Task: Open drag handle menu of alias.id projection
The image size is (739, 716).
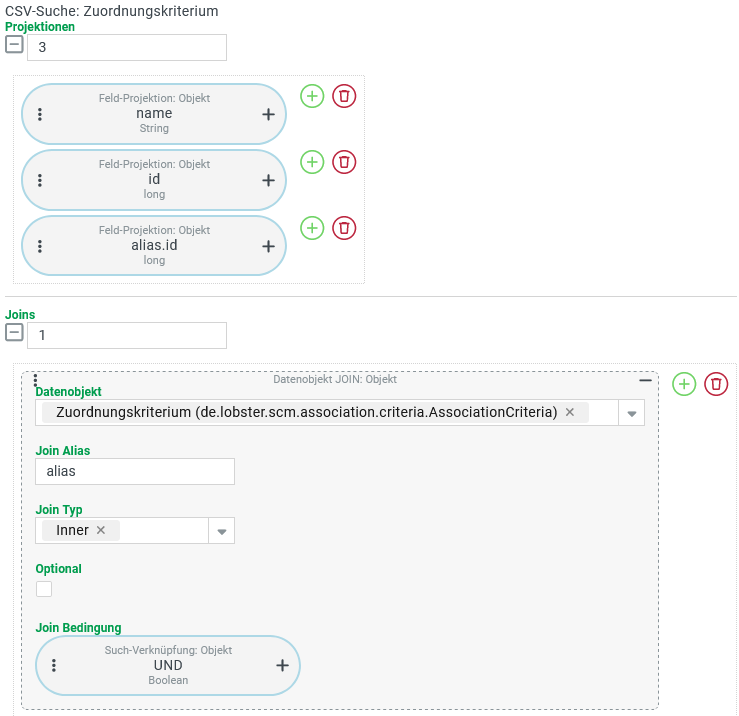Action: pyautogui.click(x=40, y=246)
